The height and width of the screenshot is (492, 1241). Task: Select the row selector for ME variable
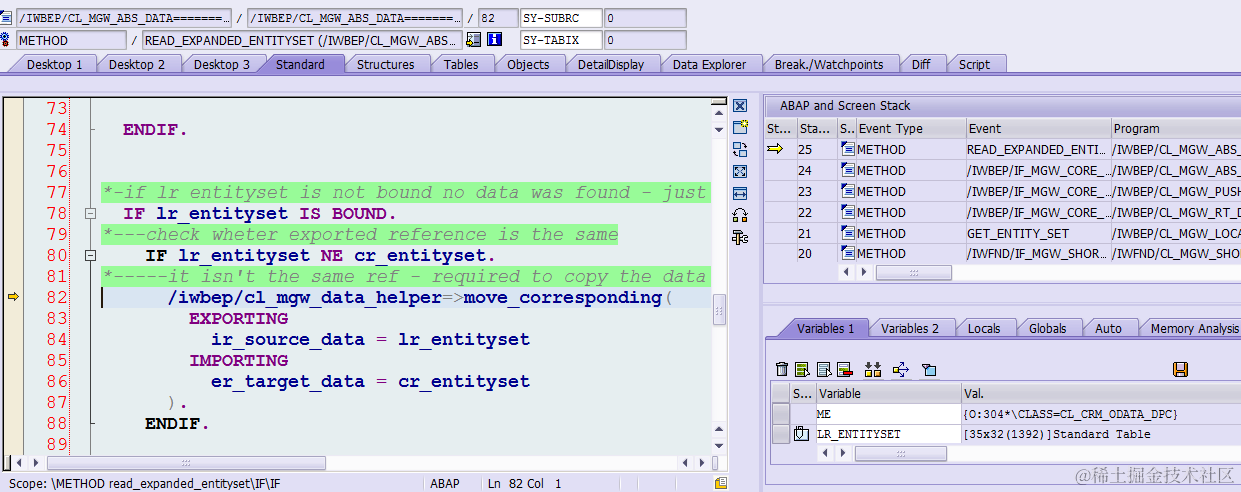tap(780, 414)
